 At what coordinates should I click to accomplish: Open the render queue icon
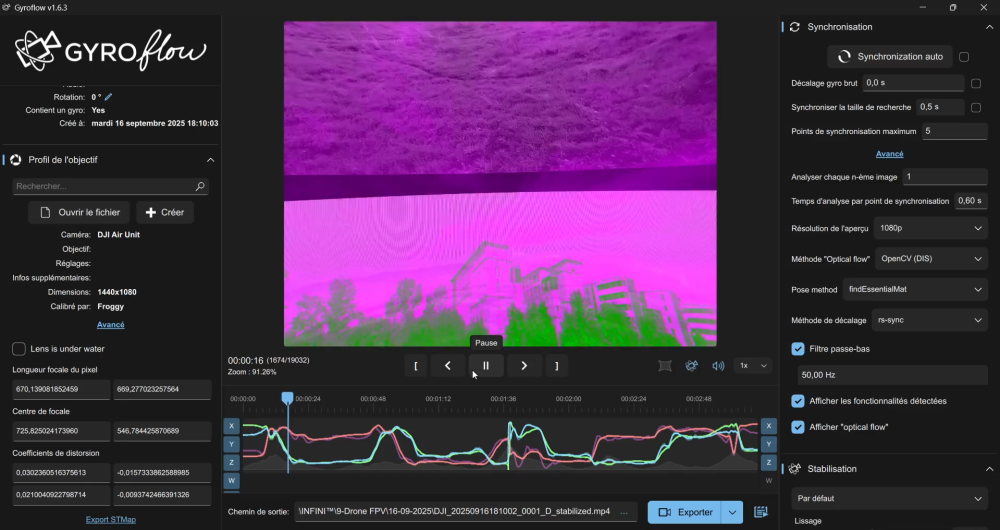761,512
